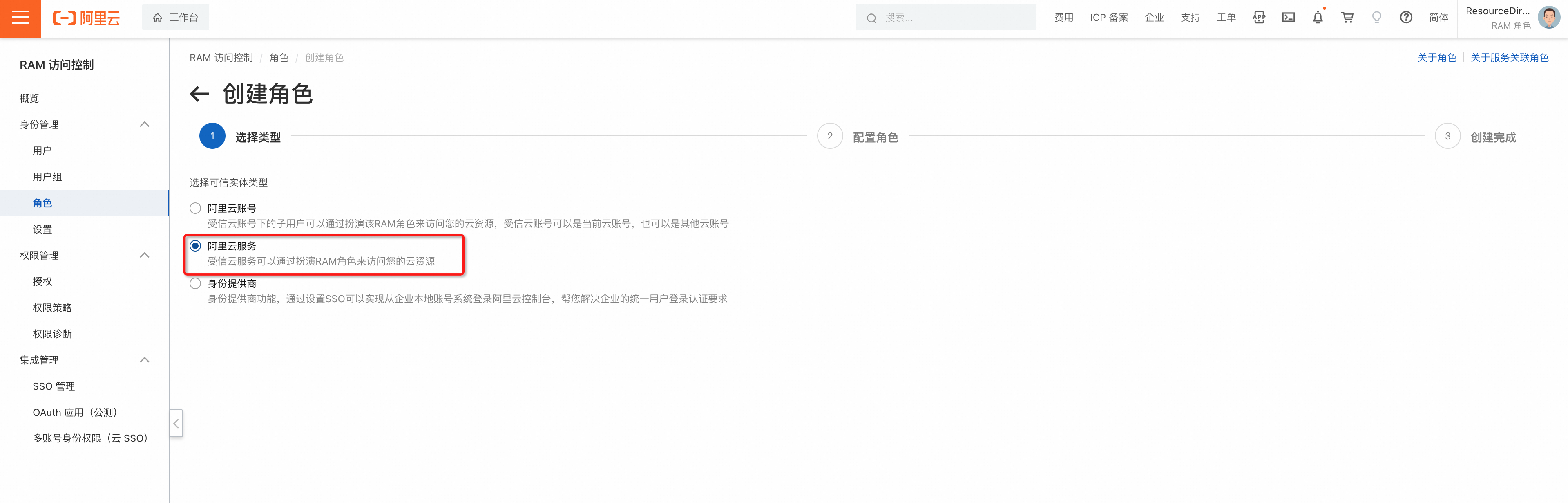Screen dimensions: 1568x503
Task: Click the back arrow beside 创建角色
Action: (x=199, y=94)
